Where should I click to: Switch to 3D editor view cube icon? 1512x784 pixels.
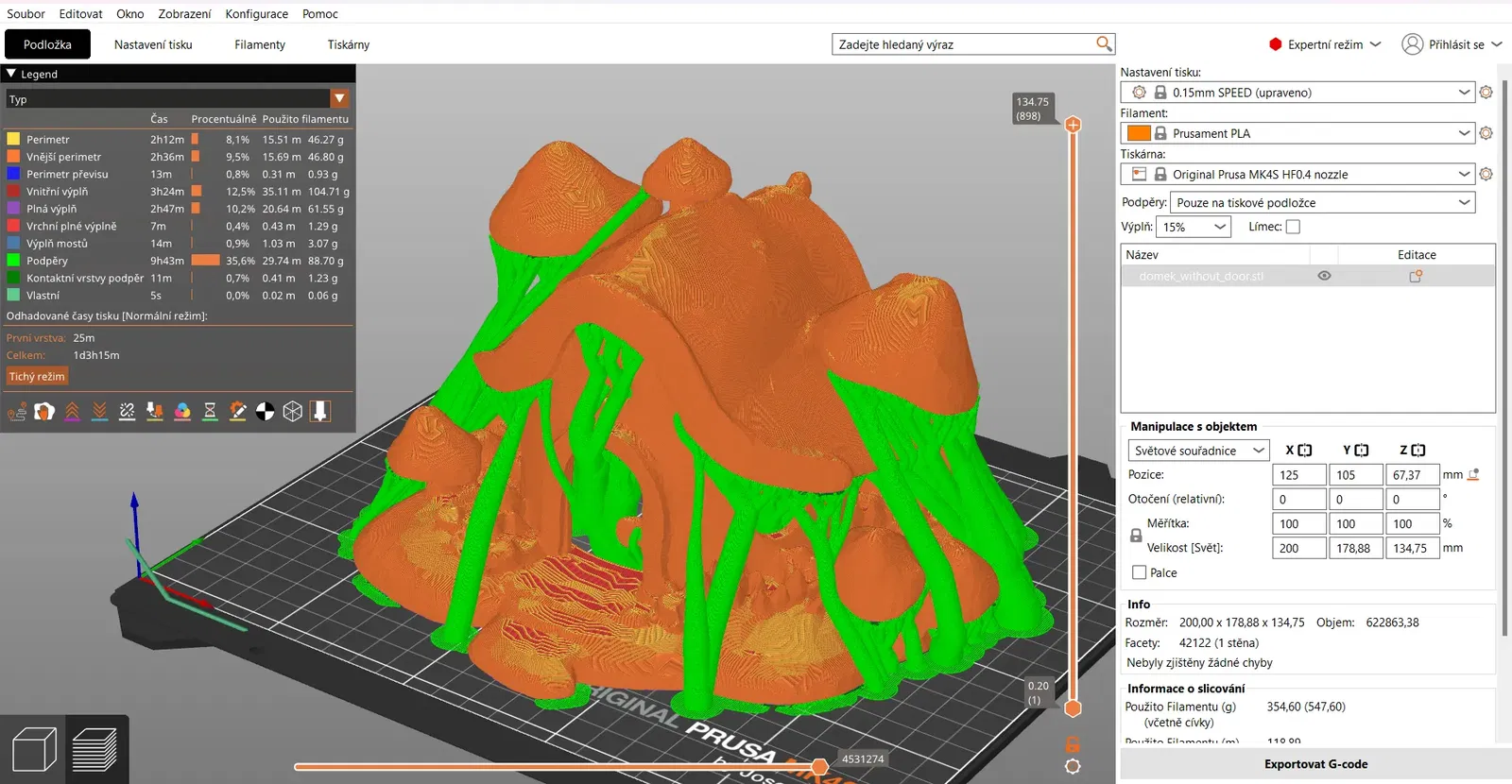click(x=34, y=751)
